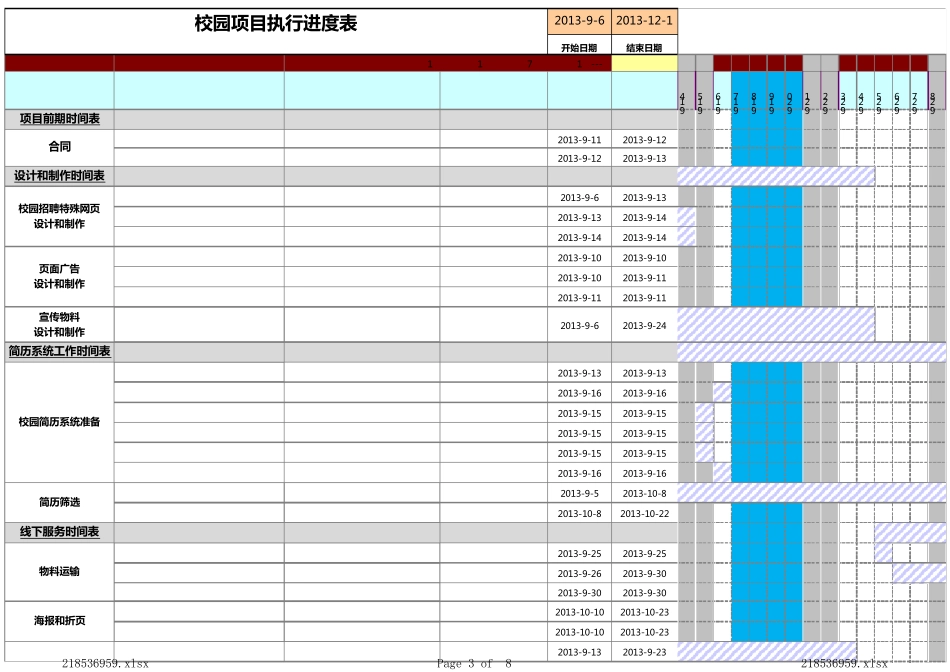Click start date 2013-9-25 in 物料运输 first row
This screenshot has height=672, width=950.
(579, 553)
